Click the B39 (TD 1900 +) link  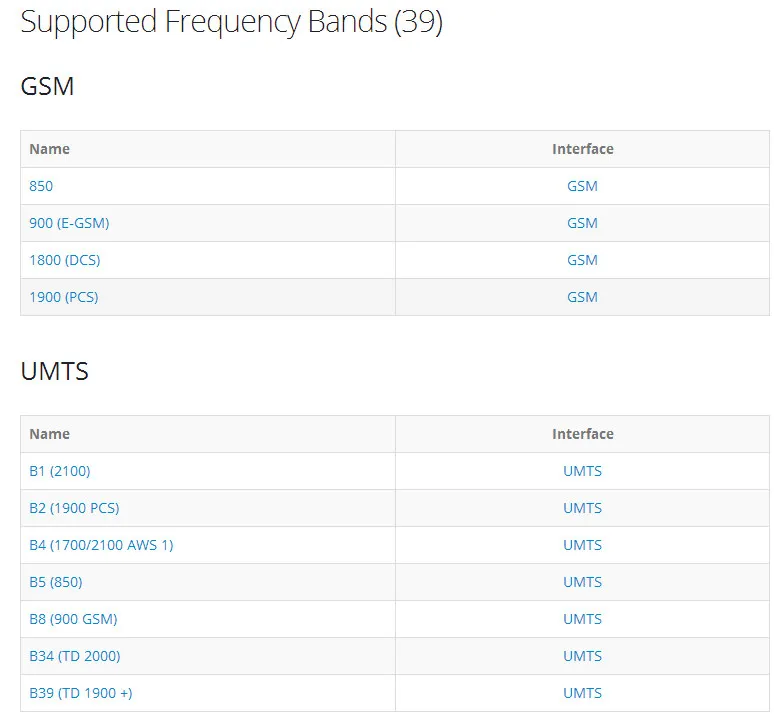80,693
